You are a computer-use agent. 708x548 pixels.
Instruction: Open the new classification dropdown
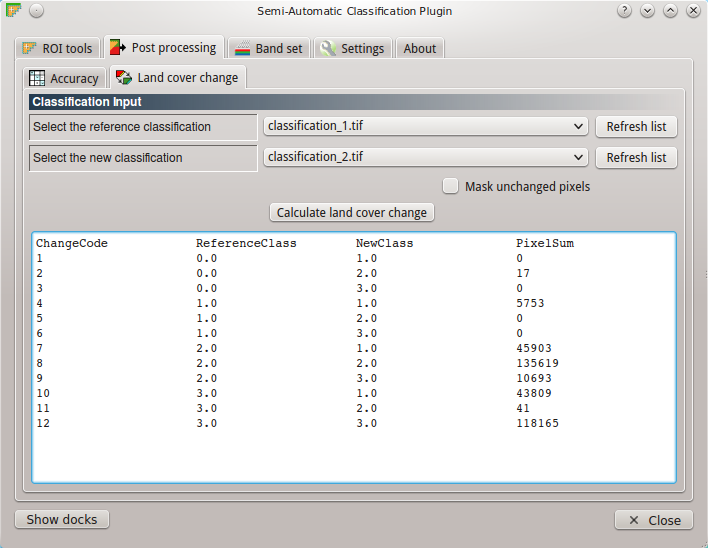426,157
